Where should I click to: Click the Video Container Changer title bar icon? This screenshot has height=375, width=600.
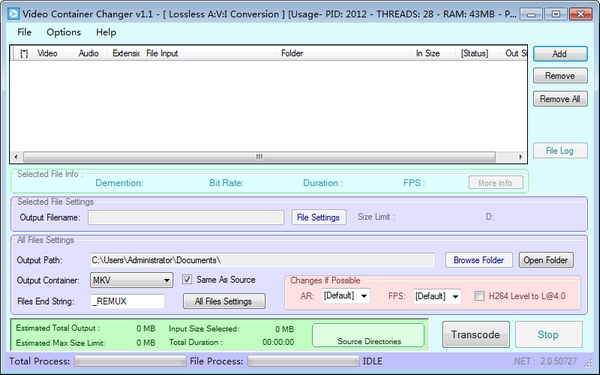[13, 14]
